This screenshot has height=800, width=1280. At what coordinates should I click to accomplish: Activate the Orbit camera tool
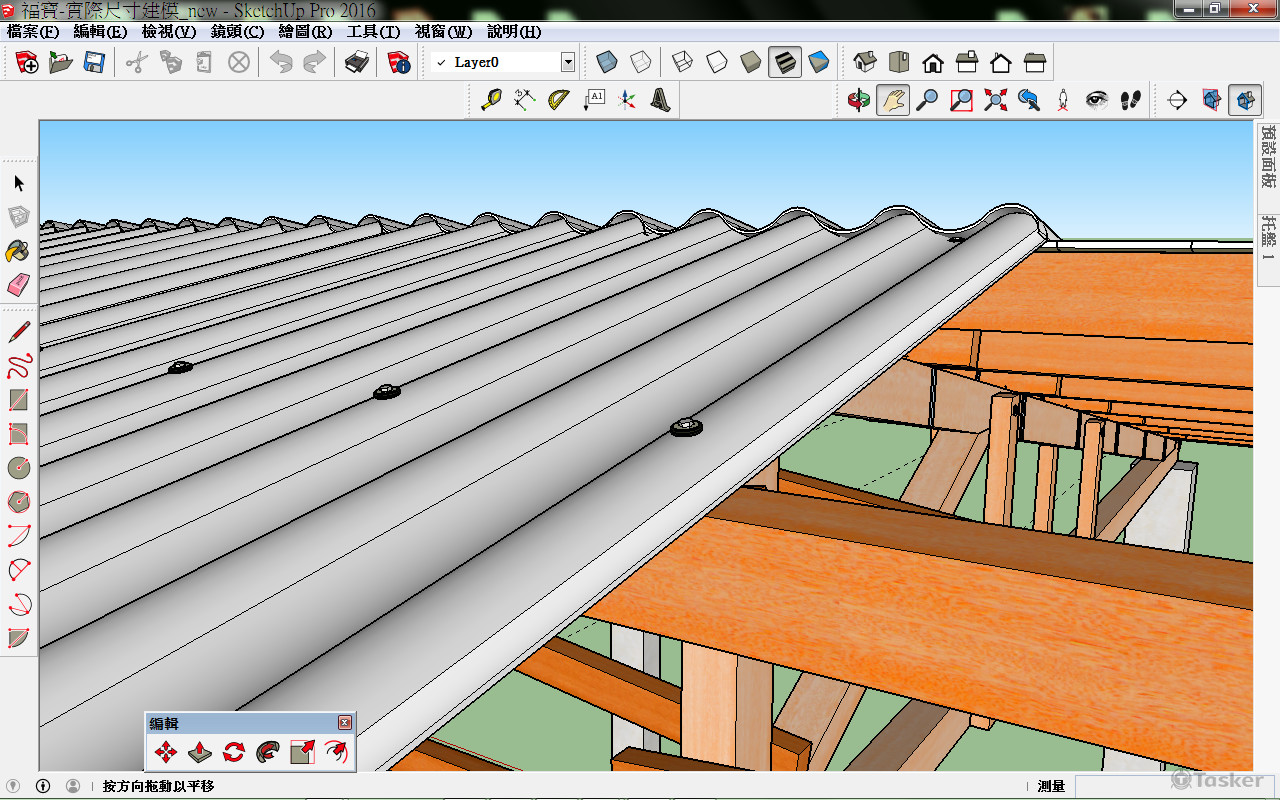859,100
